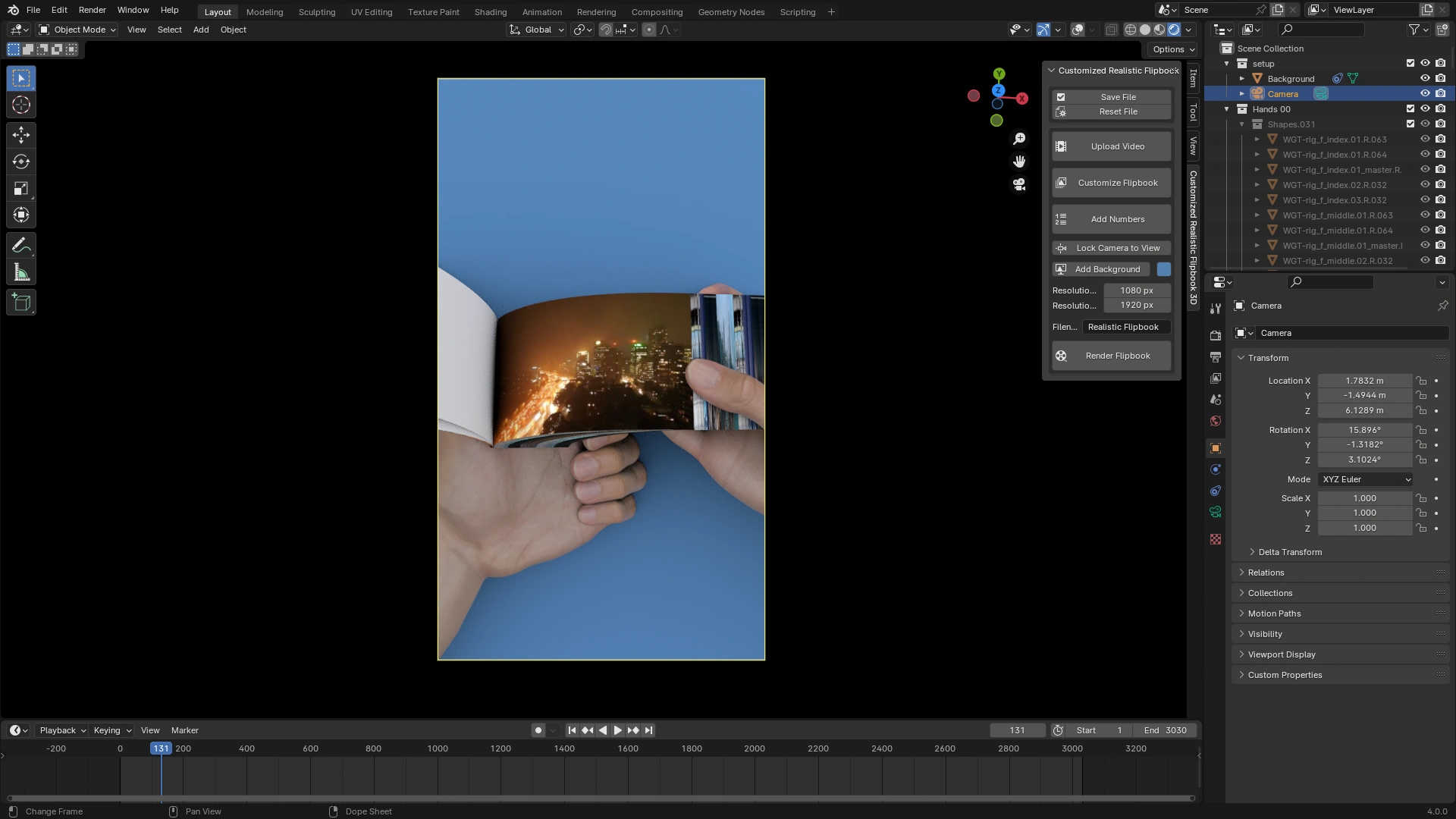Expand the Delta Transform section
The height and width of the screenshot is (819, 1456).
click(1289, 552)
